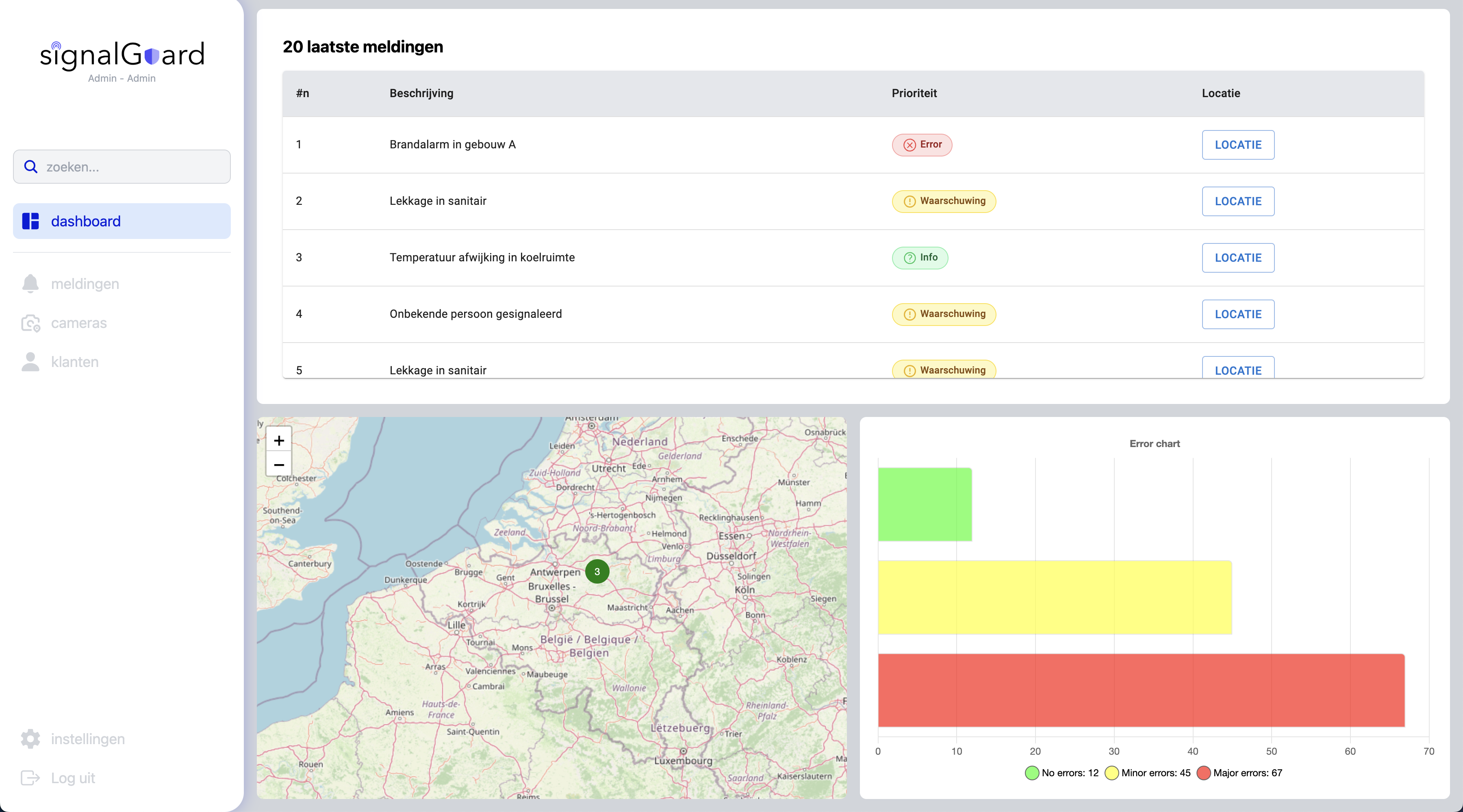Select Log uit to sign out
This screenshot has height=812, width=1463.
pos(73,778)
